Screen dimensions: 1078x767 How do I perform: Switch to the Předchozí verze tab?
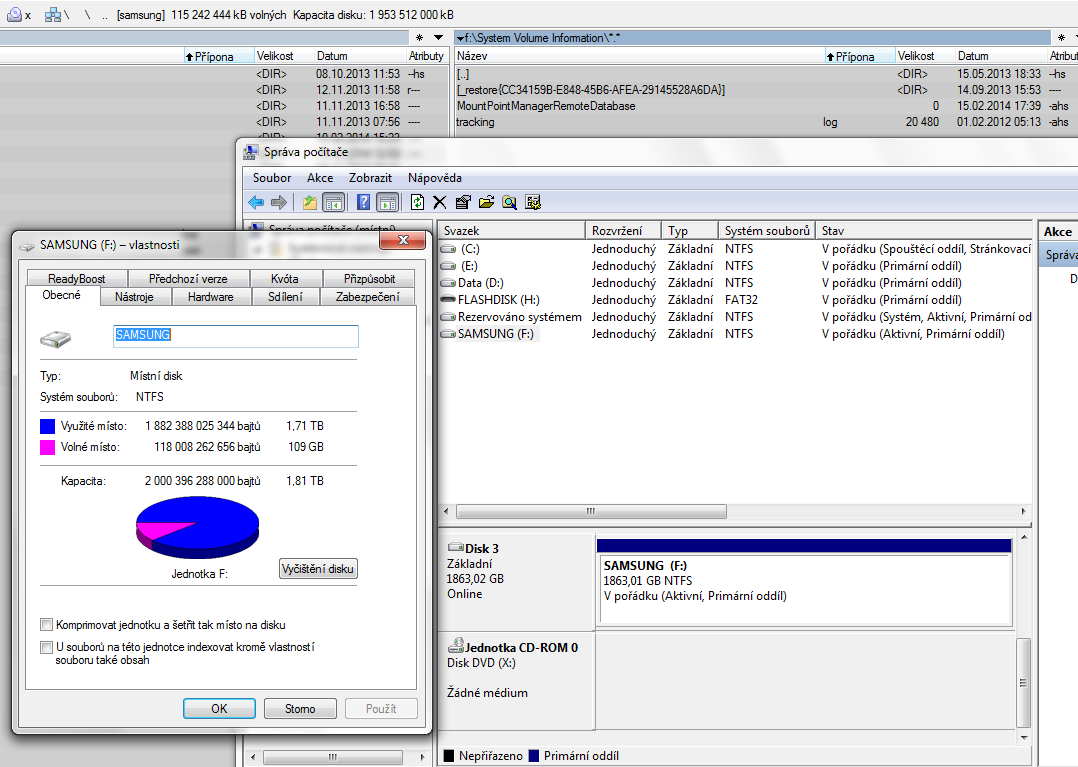[188, 278]
